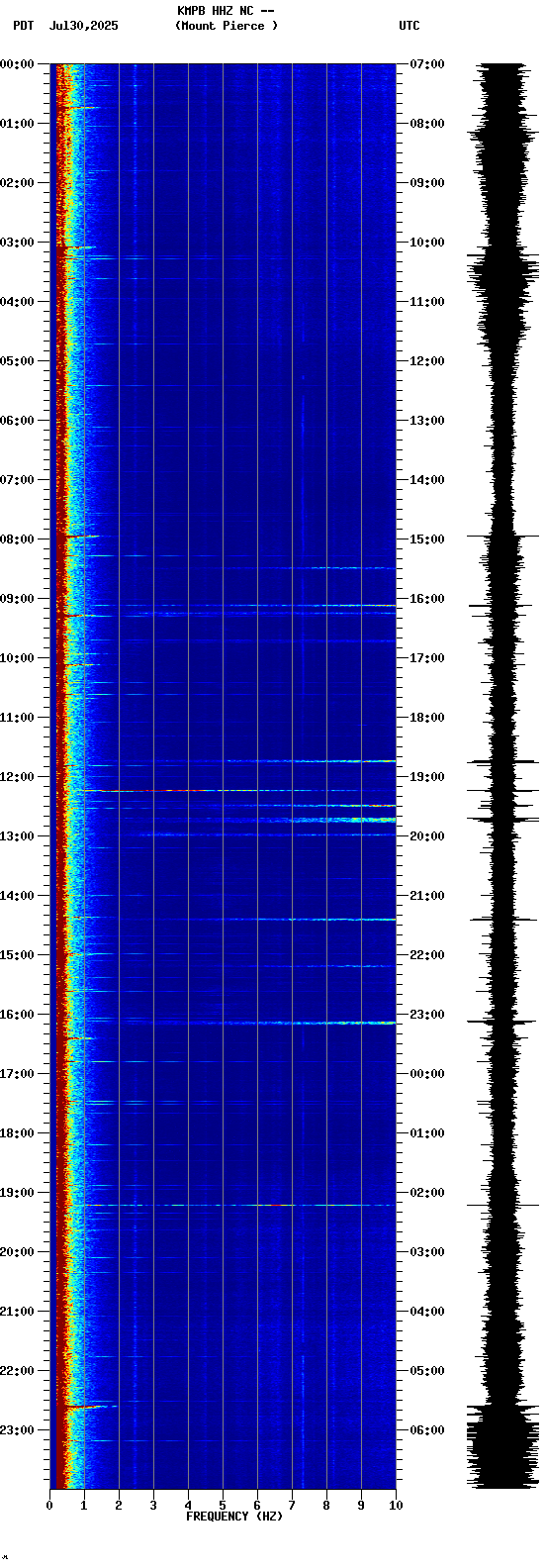This screenshot has height=1568, width=546.
Task: Click the frequency axis '3' tick label
Action: click(153, 1506)
